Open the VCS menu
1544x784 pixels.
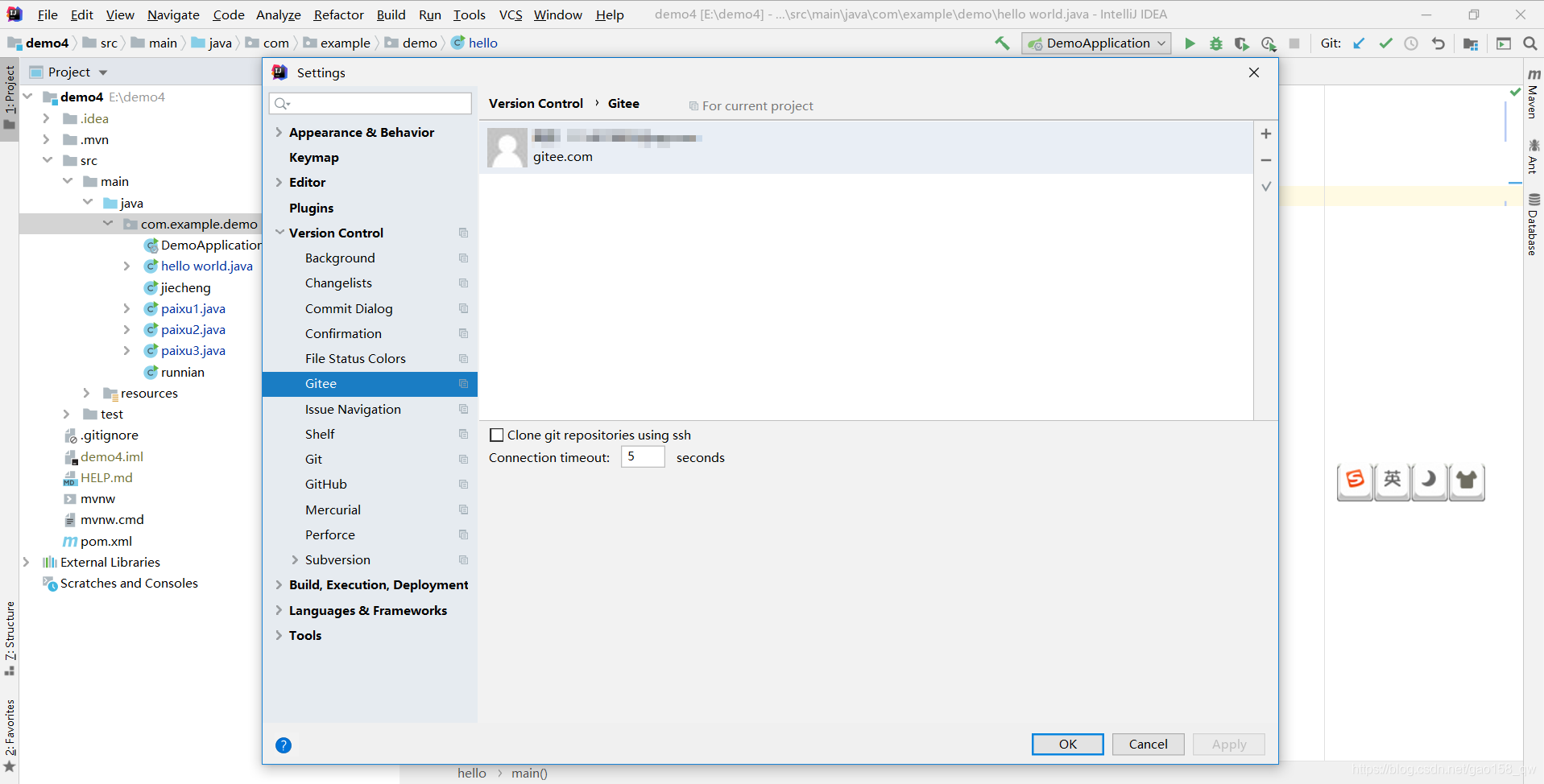pos(511,14)
